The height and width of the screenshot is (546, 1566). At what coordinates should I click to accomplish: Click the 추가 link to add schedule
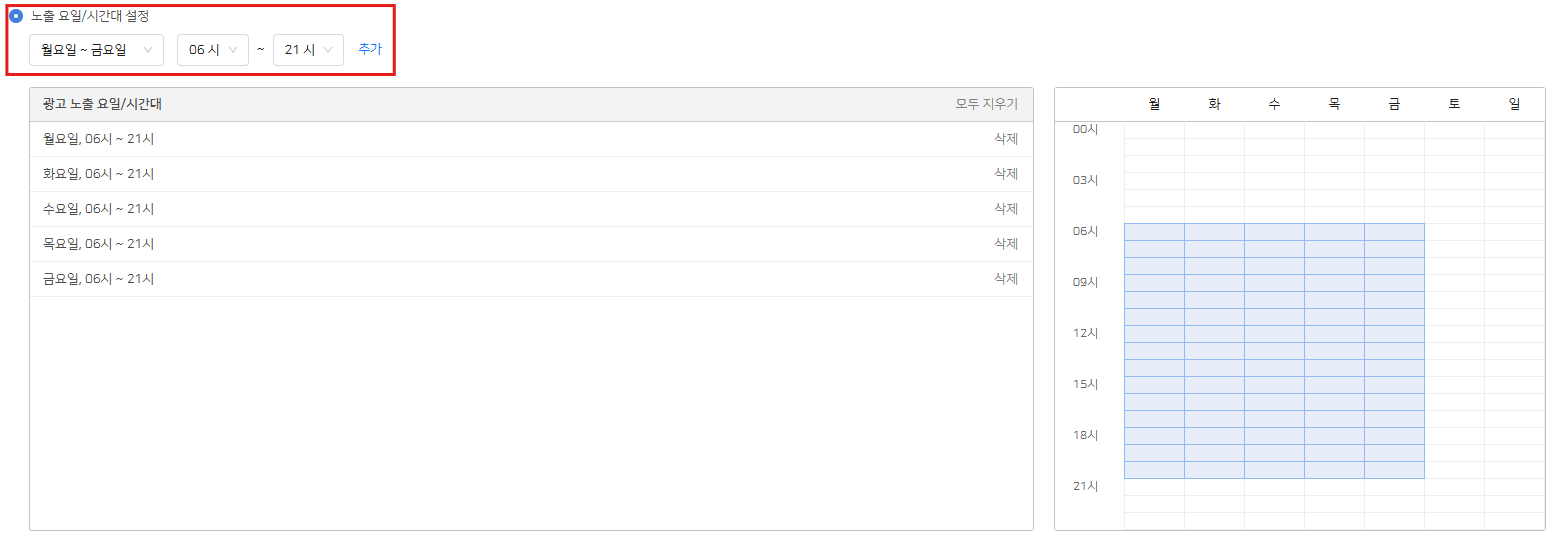370,49
